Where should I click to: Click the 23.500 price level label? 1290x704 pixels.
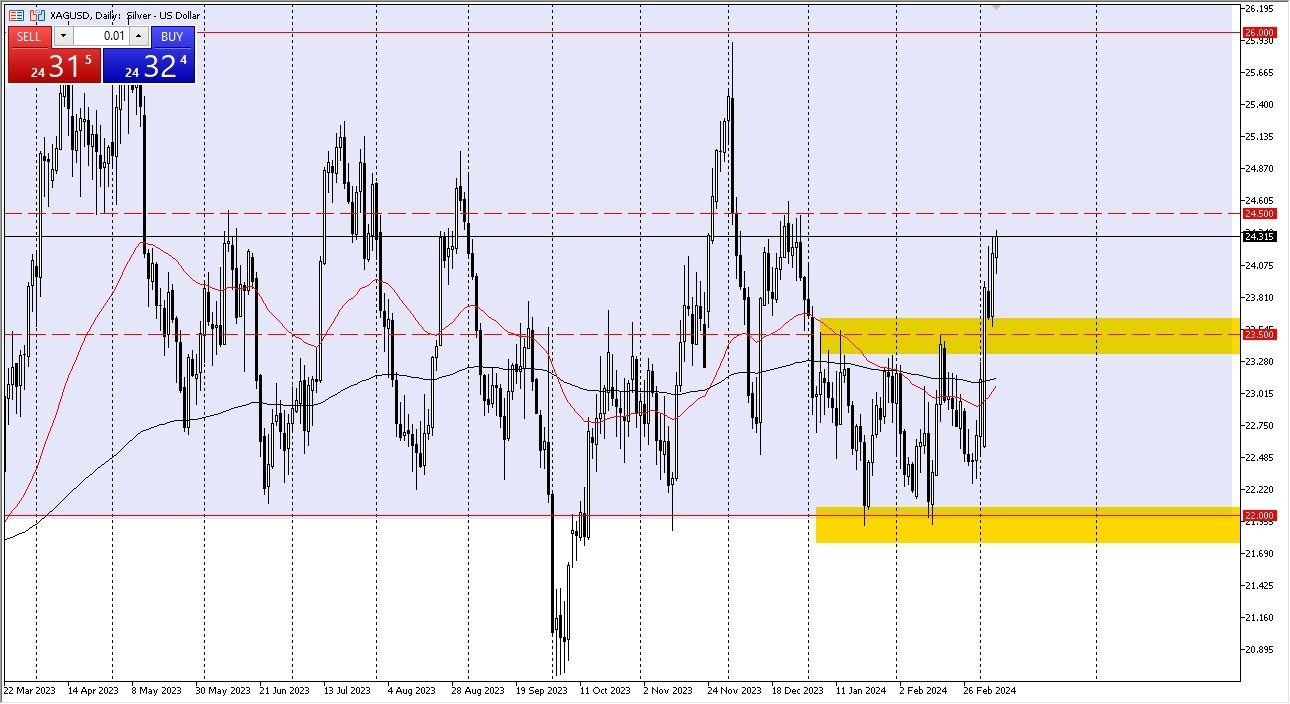[x=1258, y=334]
